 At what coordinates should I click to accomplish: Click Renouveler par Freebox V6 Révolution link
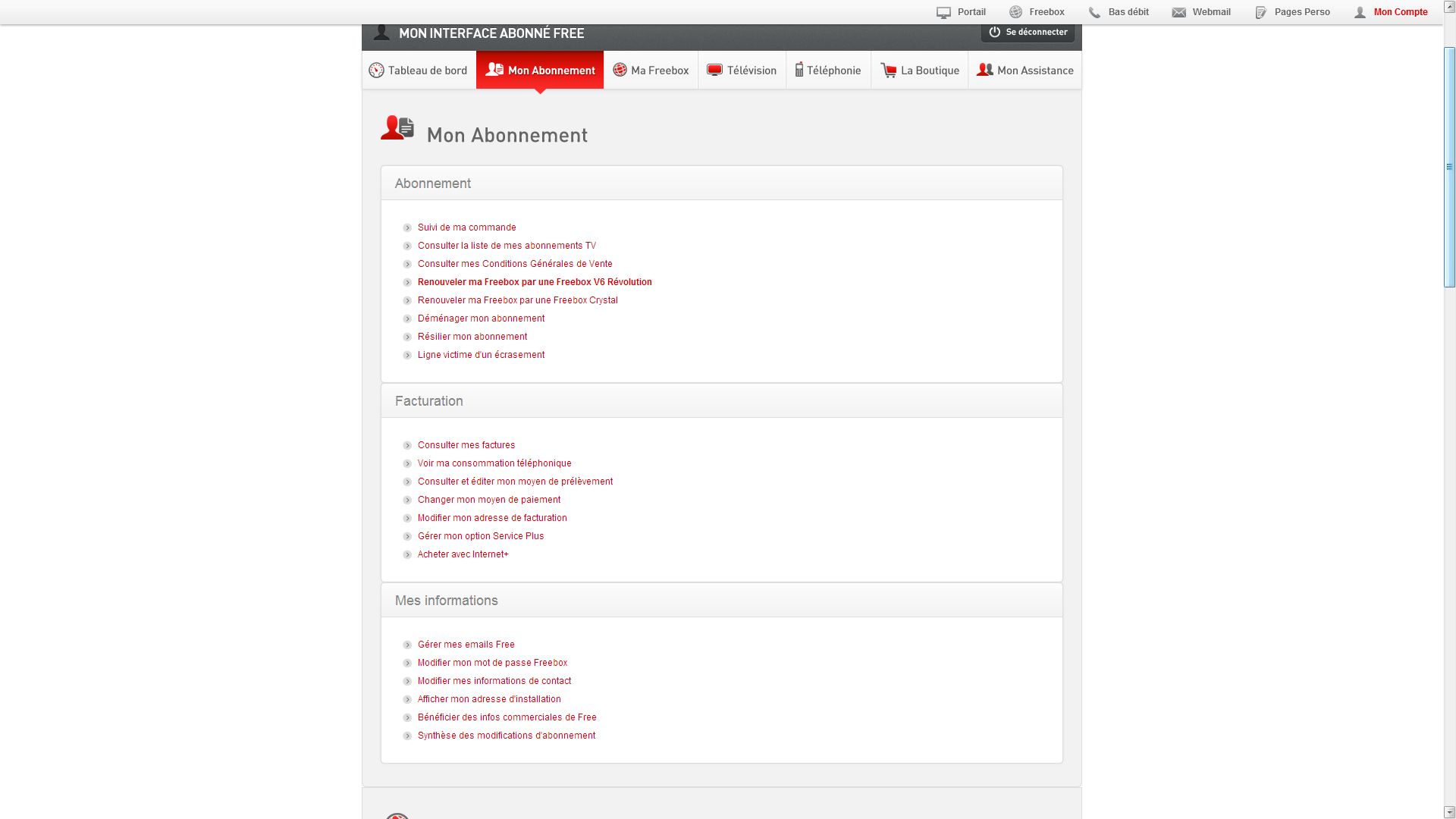pos(534,282)
